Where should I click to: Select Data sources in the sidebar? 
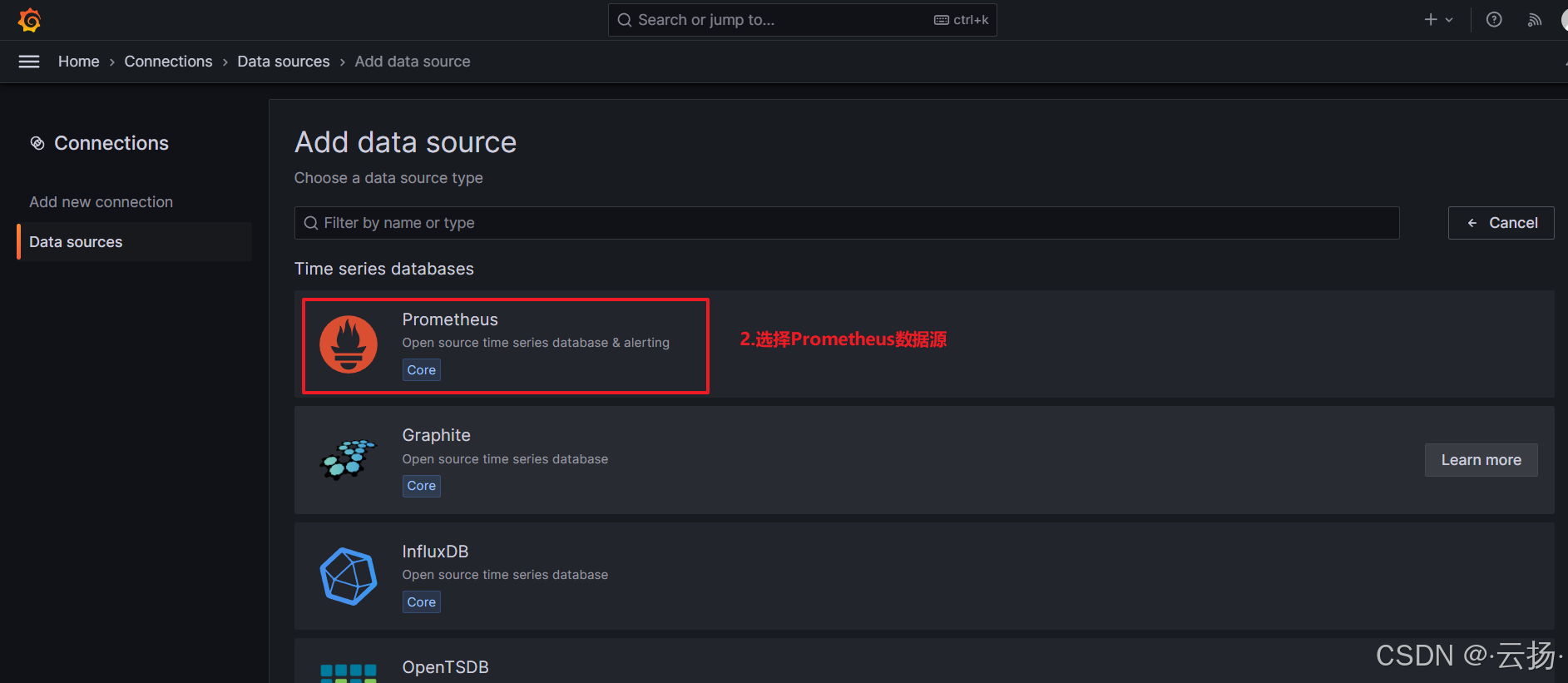(x=135, y=242)
